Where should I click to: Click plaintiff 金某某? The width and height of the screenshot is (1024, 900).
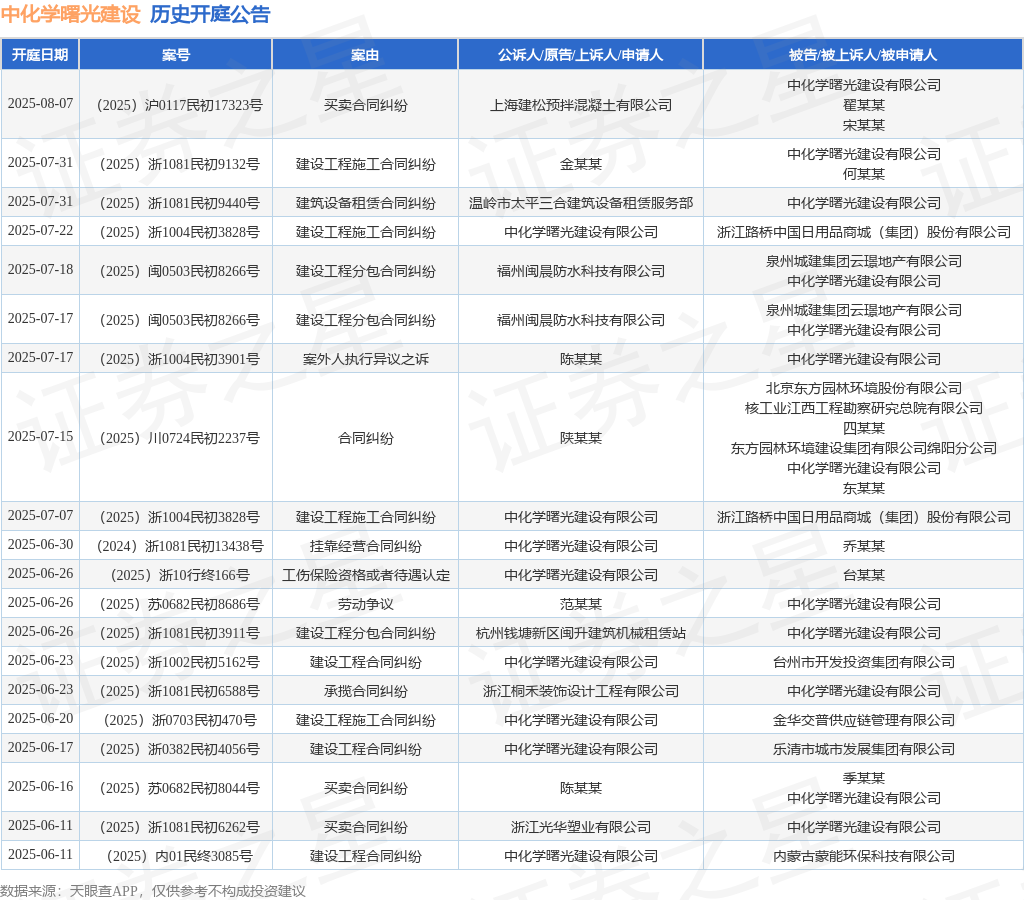coord(581,164)
